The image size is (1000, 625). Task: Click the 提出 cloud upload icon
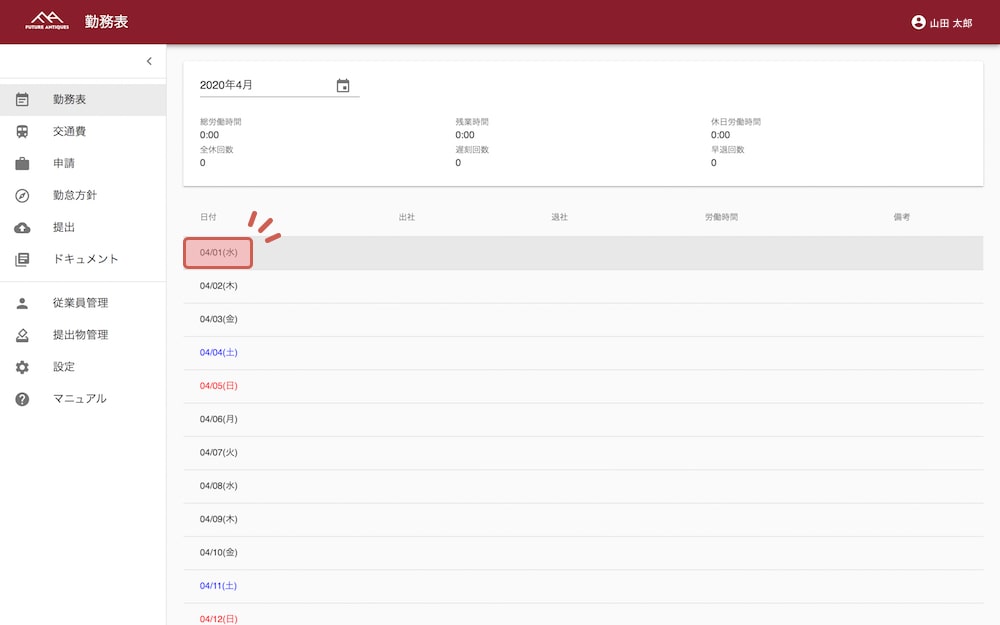pyautogui.click(x=22, y=228)
